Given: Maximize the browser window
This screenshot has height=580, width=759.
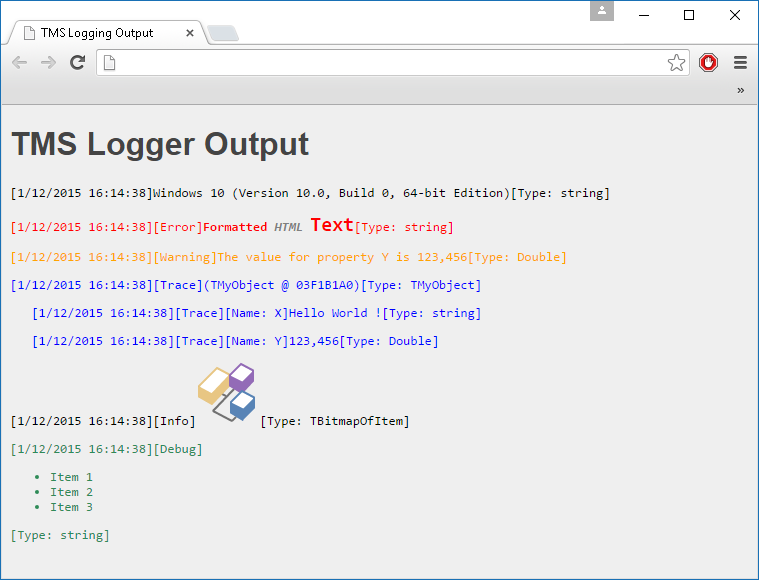Looking at the screenshot, I should [688, 15].
